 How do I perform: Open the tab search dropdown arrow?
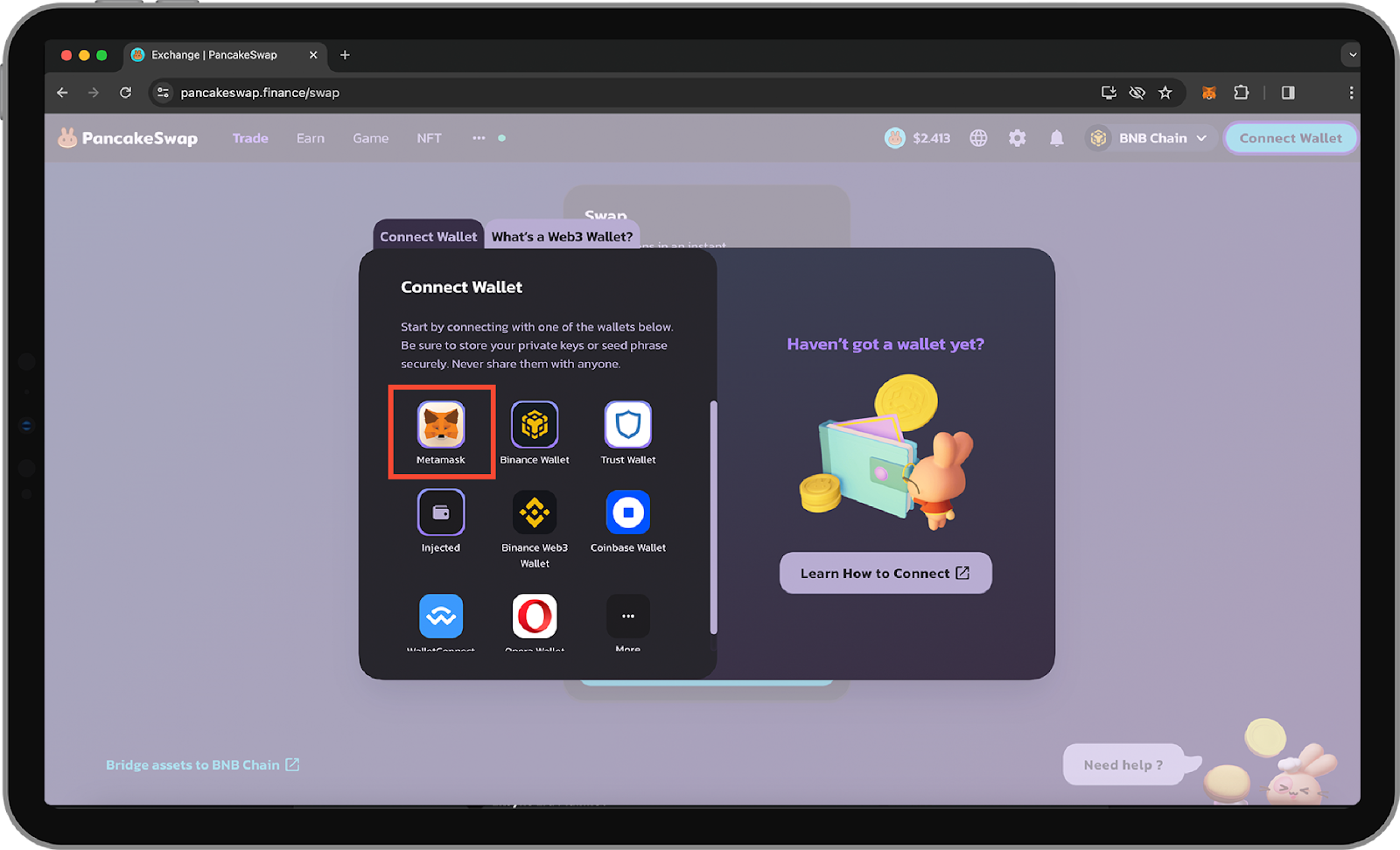(x=1352, y=54)
